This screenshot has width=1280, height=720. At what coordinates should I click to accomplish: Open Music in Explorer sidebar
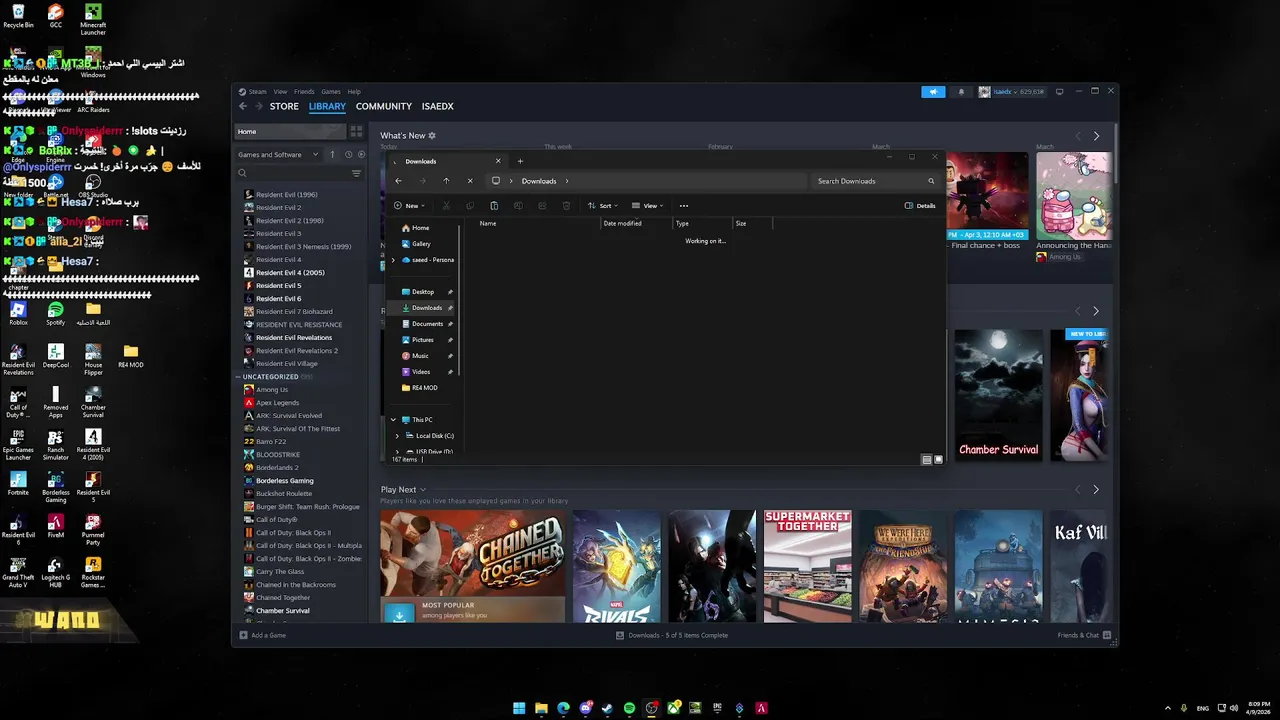(x=415, y=356)
